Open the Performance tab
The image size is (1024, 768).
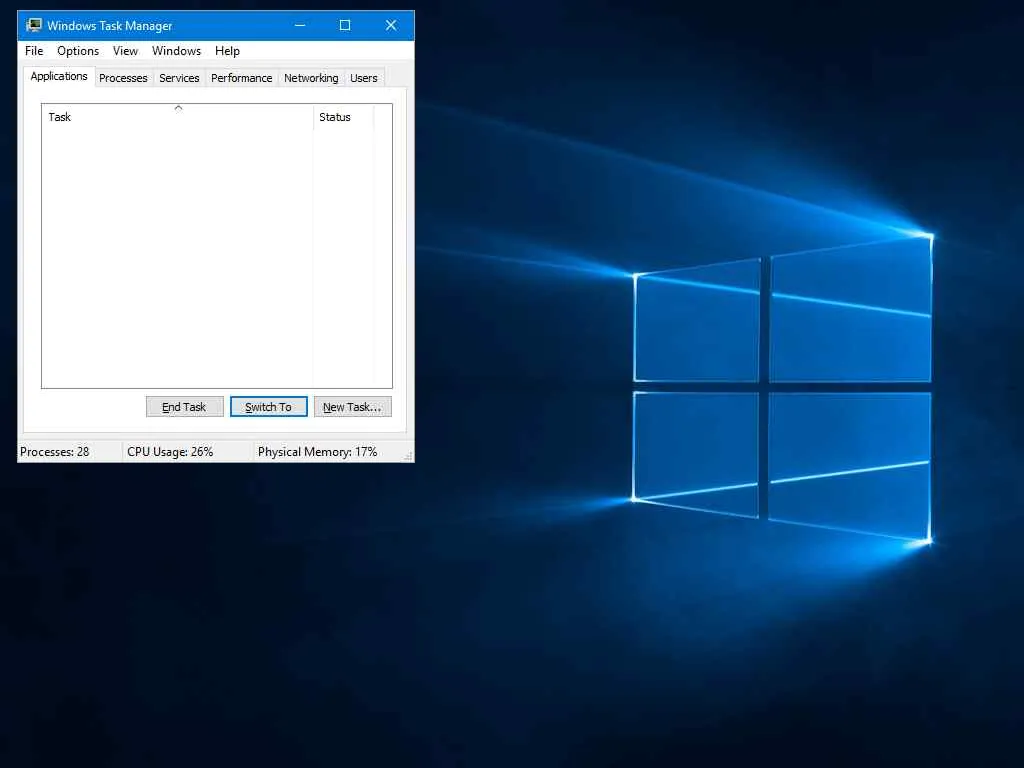pyautogui.click(x=242, y=78)
